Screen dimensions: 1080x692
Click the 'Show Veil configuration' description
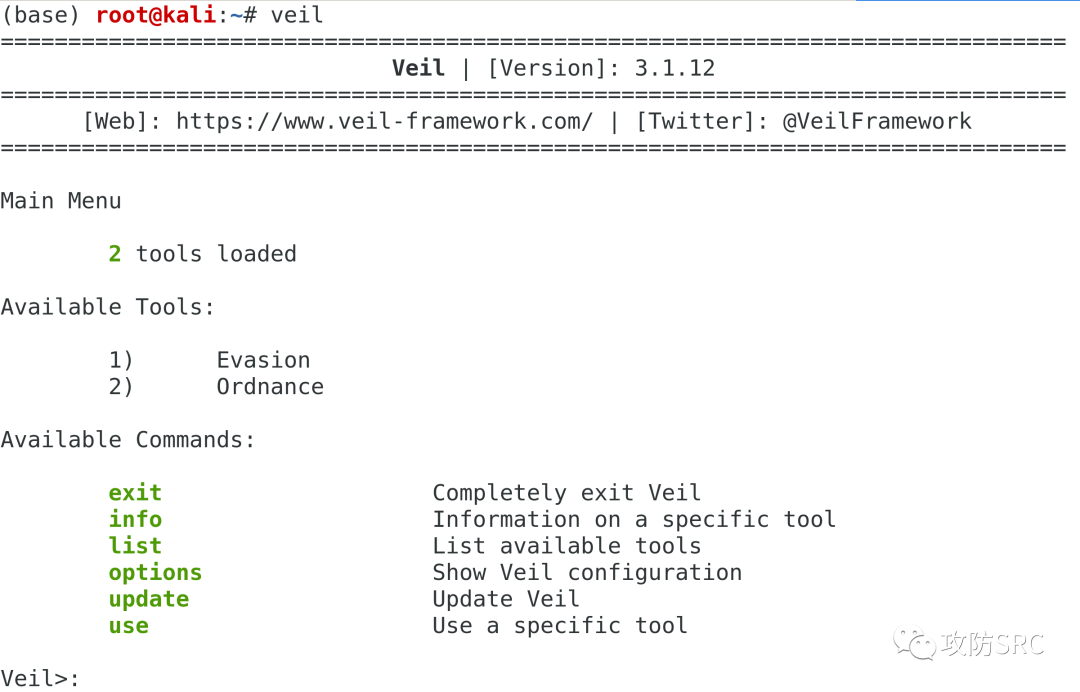[587, 573]
